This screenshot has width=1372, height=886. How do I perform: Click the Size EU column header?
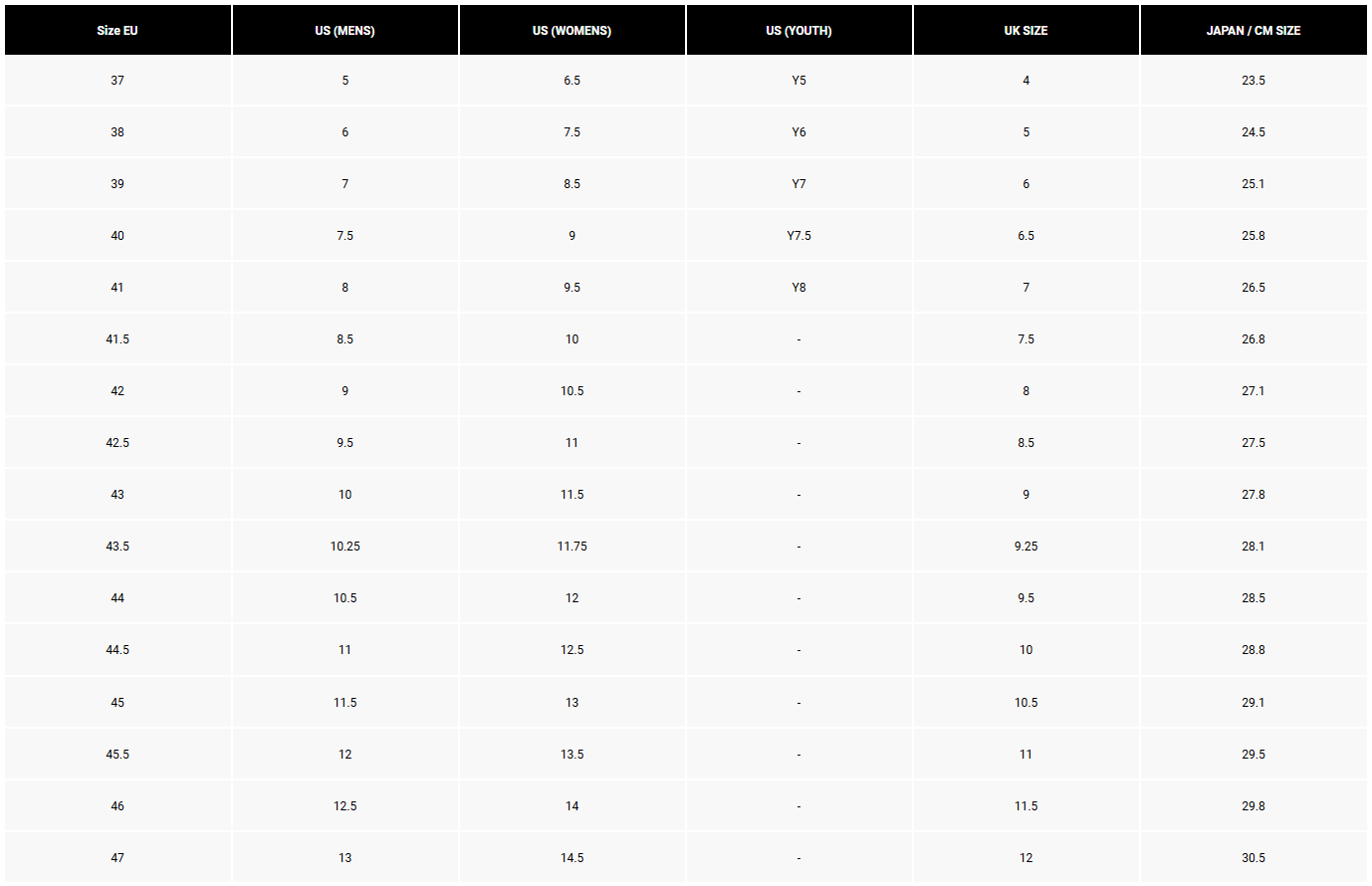coord(117,31)
